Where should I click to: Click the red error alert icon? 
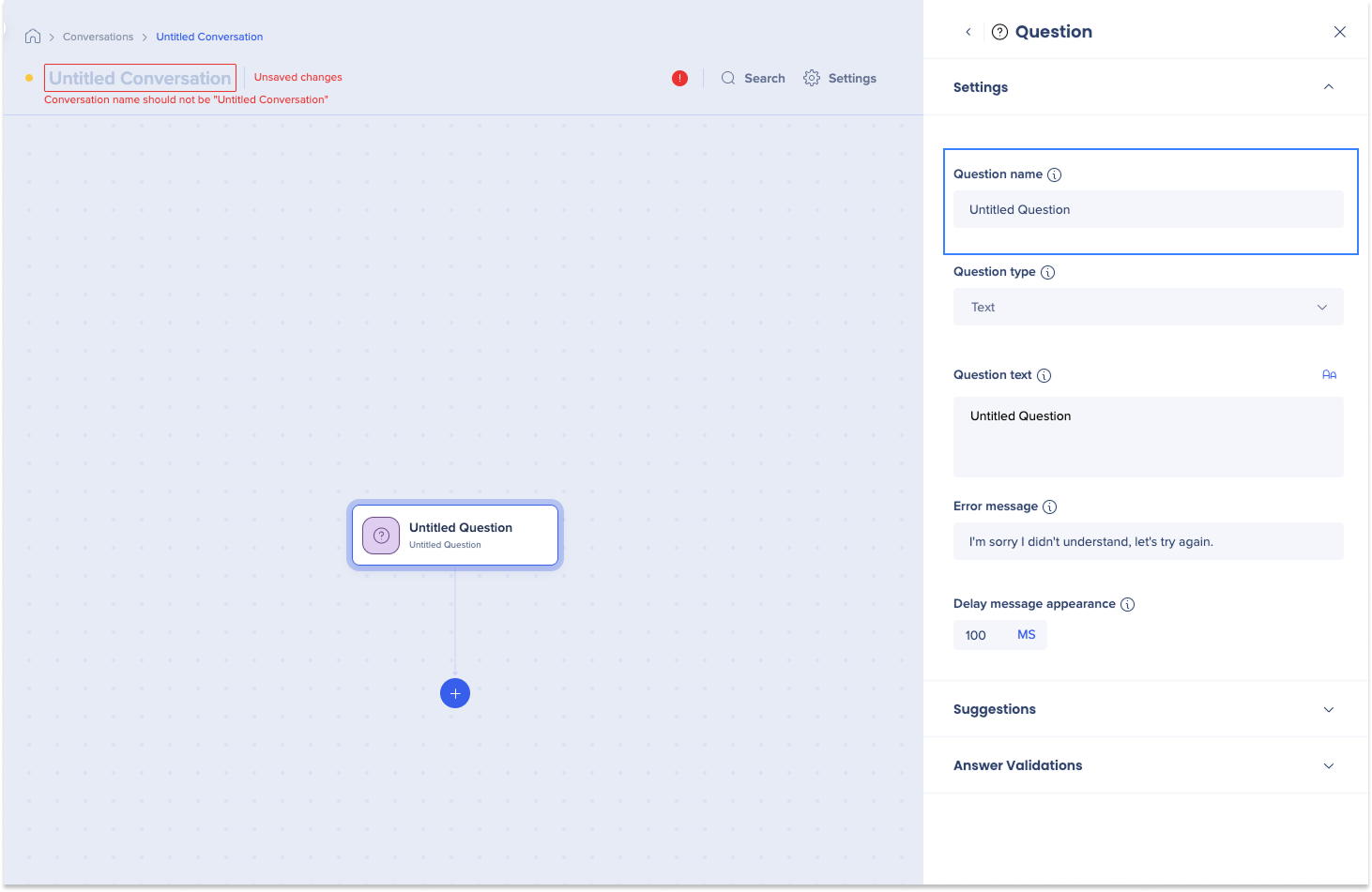coord(679,79)
